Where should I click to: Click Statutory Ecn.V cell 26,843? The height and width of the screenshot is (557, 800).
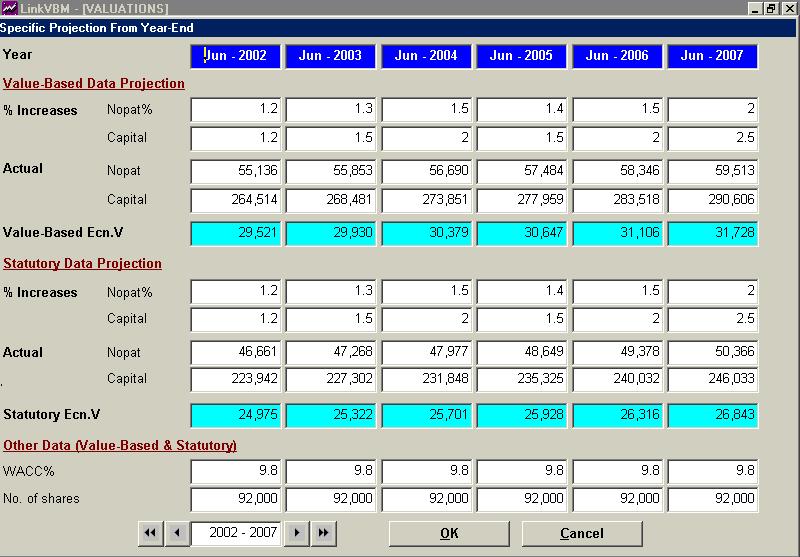[712, 415]
